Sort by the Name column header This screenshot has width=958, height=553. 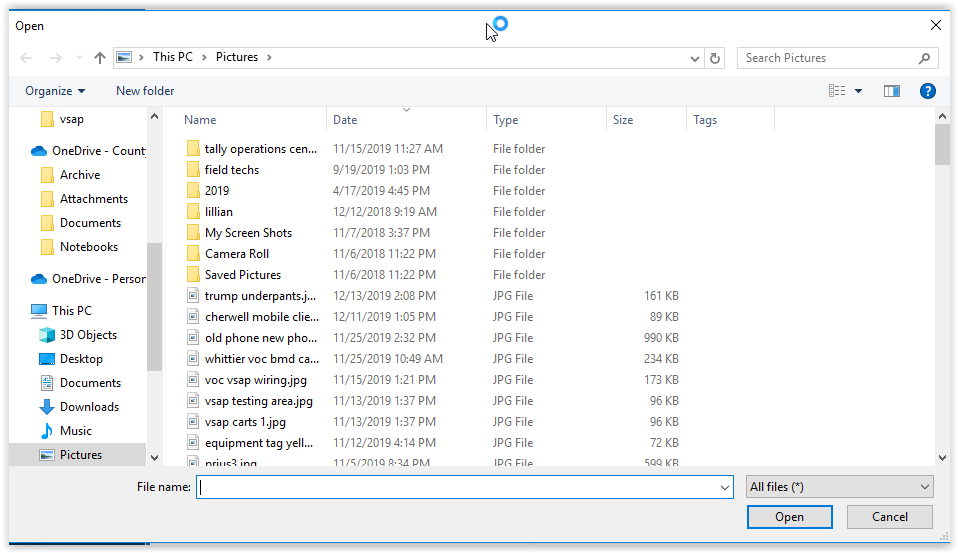point(200,120)
